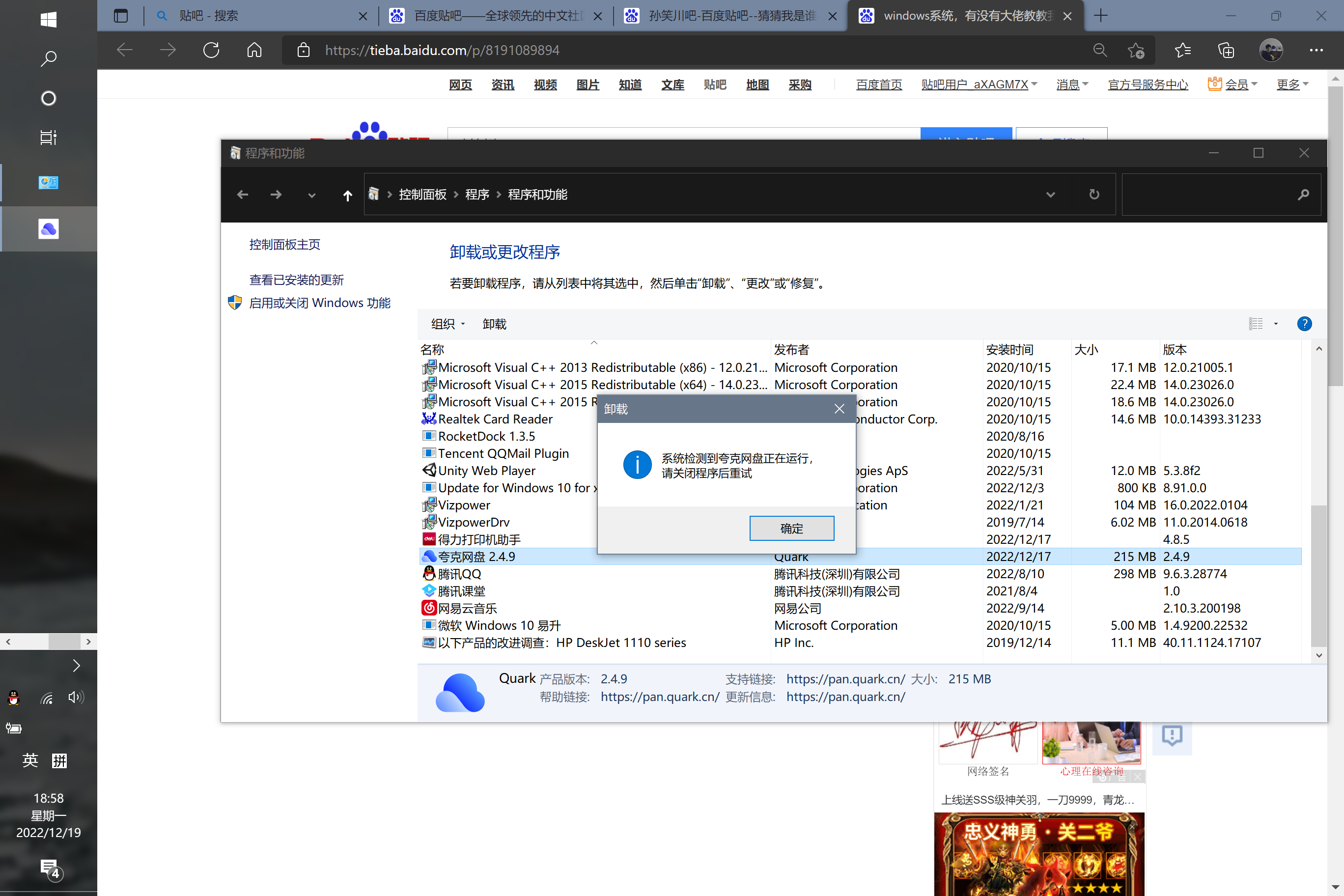Image resolution: width=1344 pixels, height=896 pixels.
Task: Click 卸载 toolbar button
Action: click(494, 324)
